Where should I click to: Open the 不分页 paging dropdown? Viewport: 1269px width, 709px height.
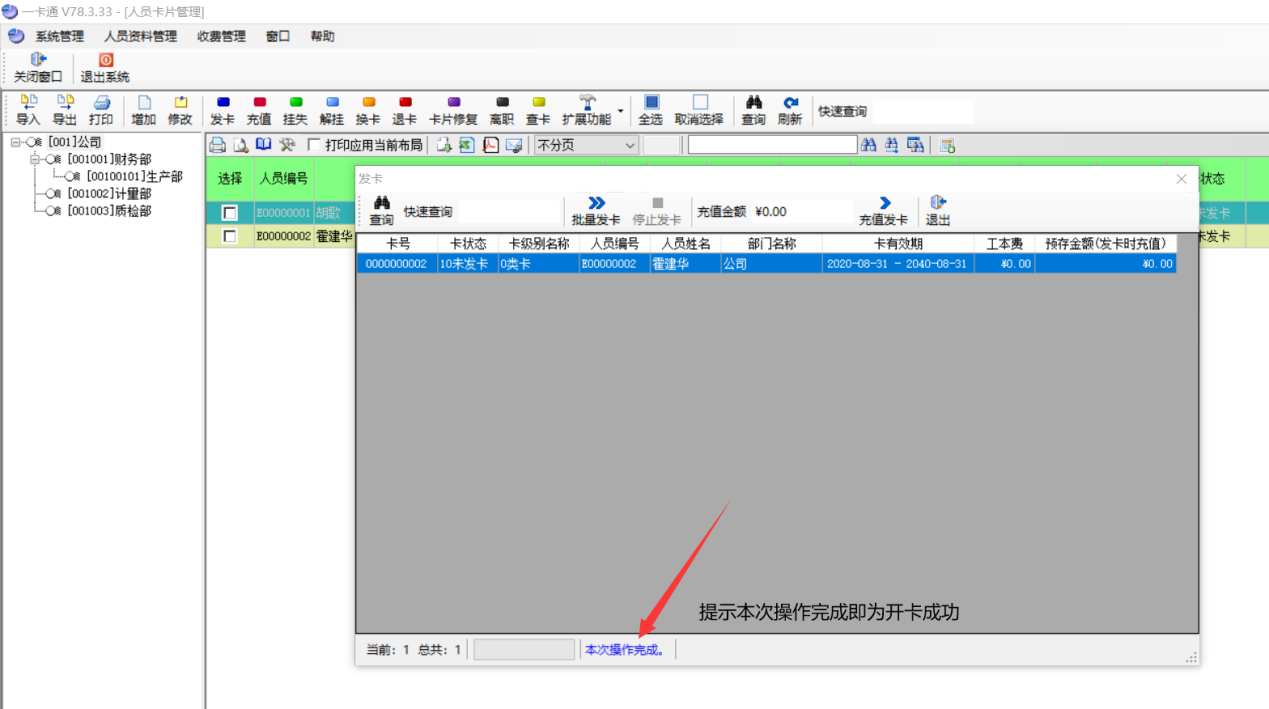pyautogui.click(x=629, y=145)
